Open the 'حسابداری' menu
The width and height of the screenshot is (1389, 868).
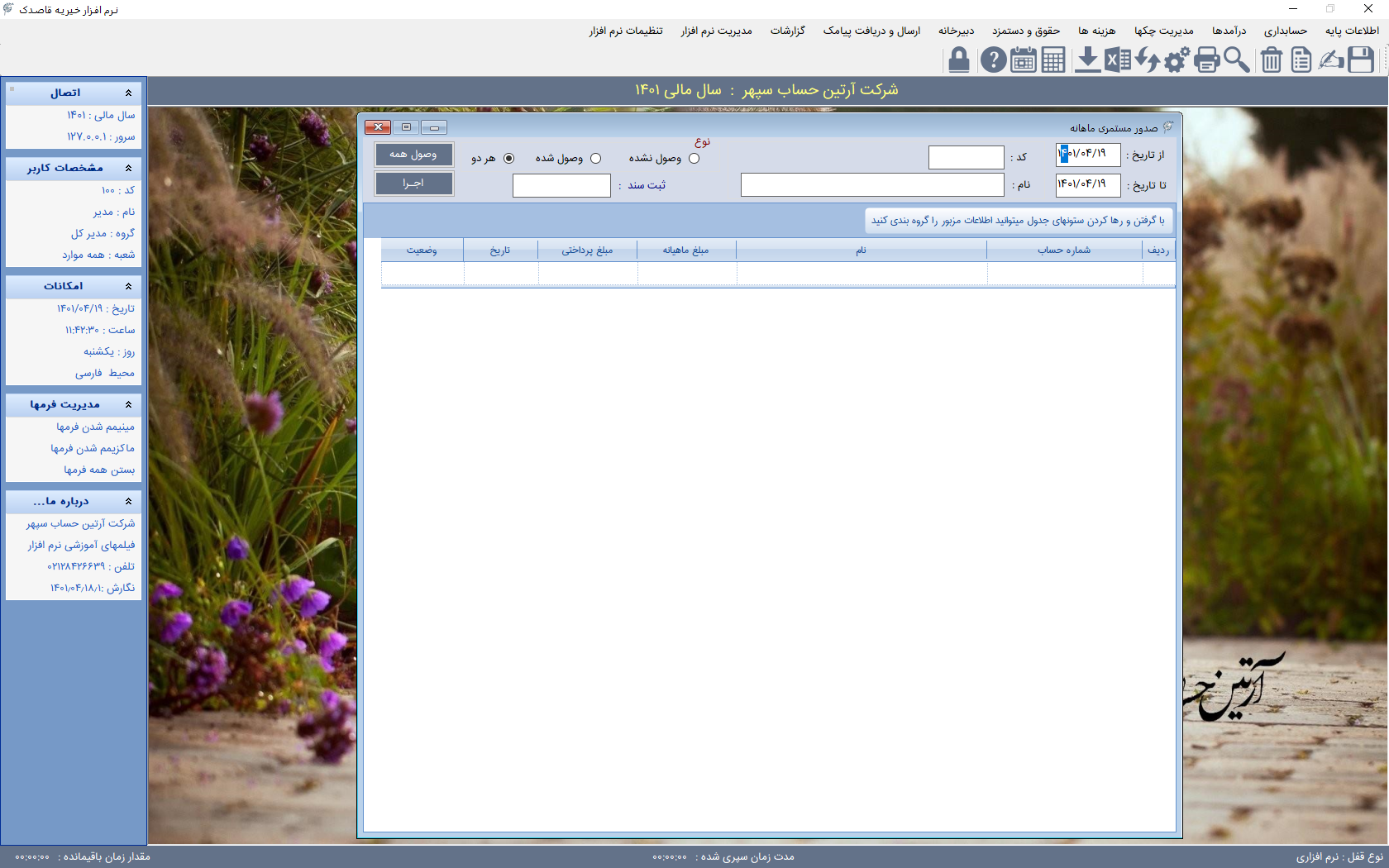tap(1285, 31)
